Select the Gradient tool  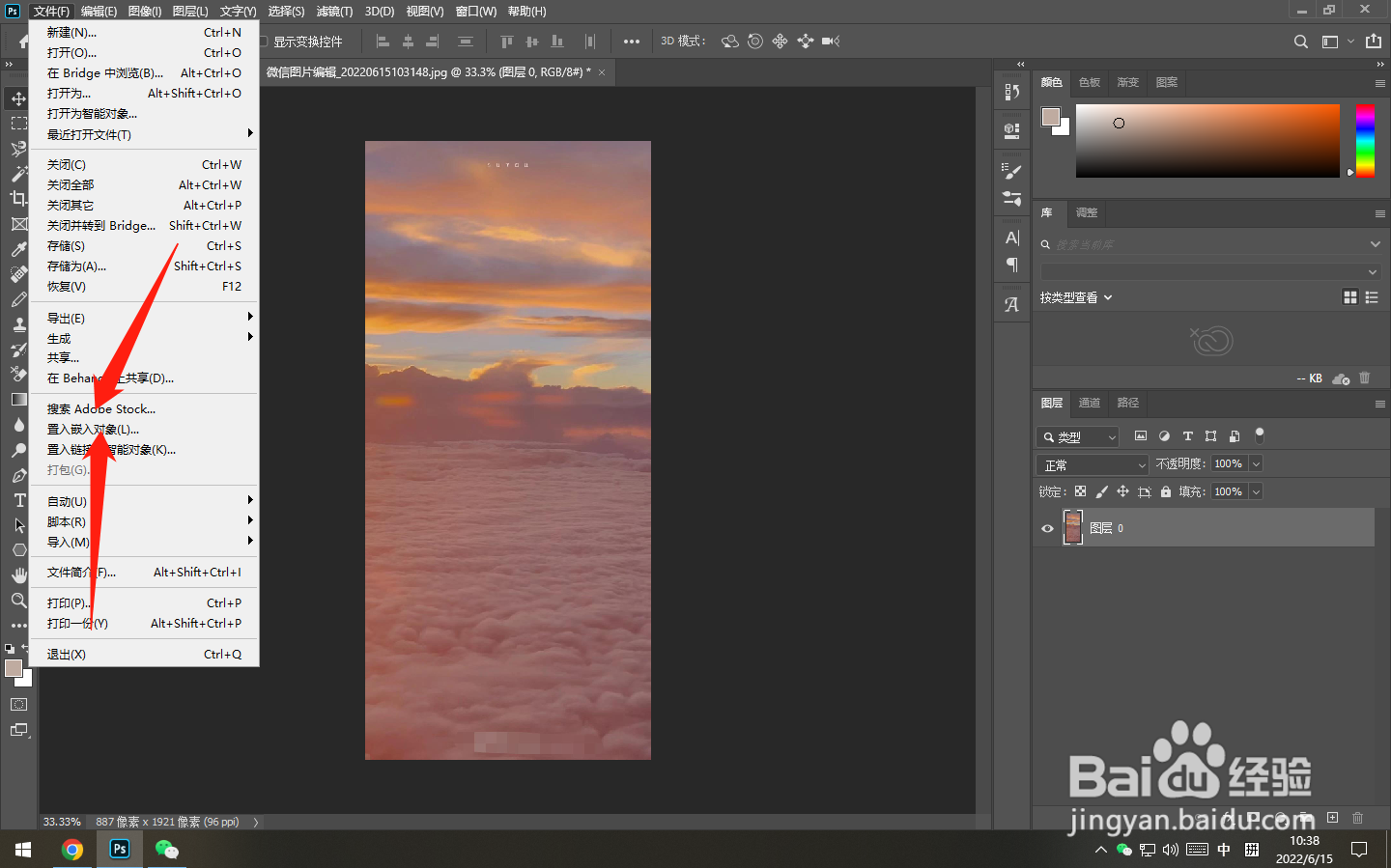tap(18, 399)
